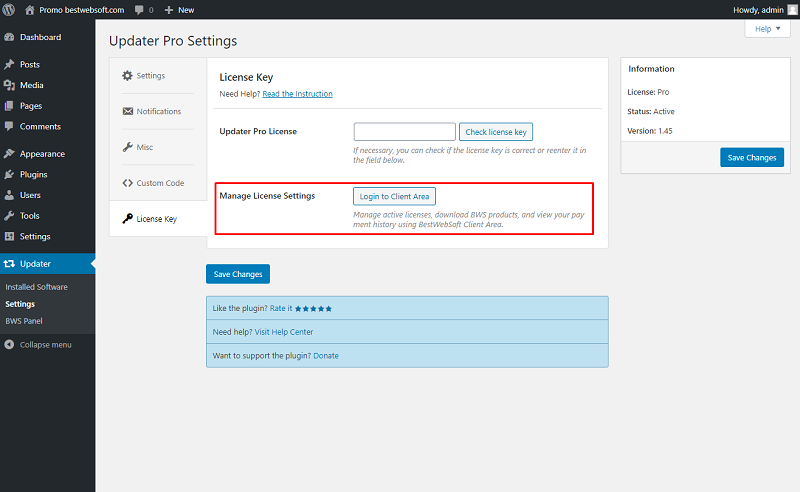The image size is (800, 492).
Task: Click New in the admin bar
Action: click(x=186, y=10)
